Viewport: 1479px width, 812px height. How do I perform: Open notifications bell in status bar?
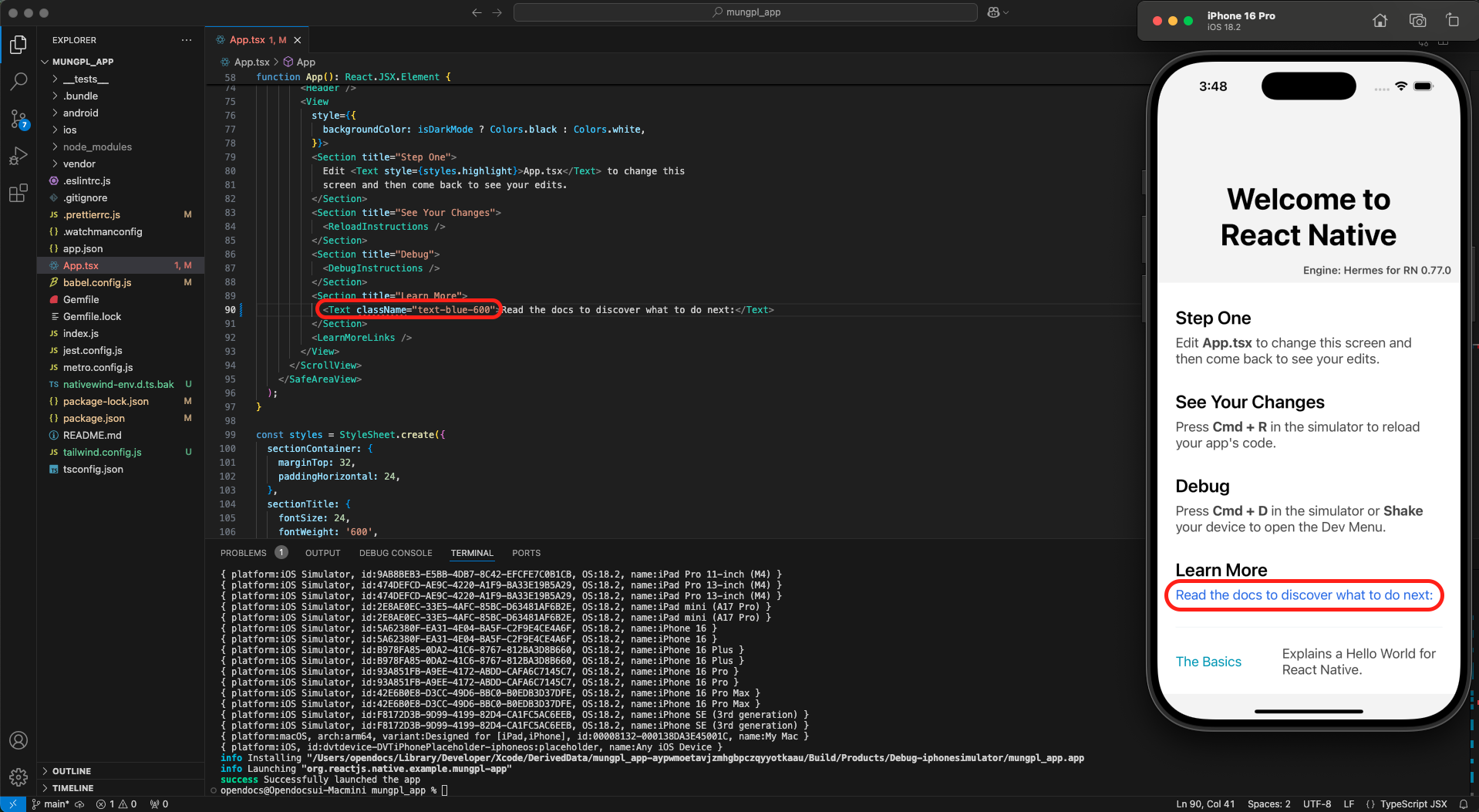point(1463,804)
